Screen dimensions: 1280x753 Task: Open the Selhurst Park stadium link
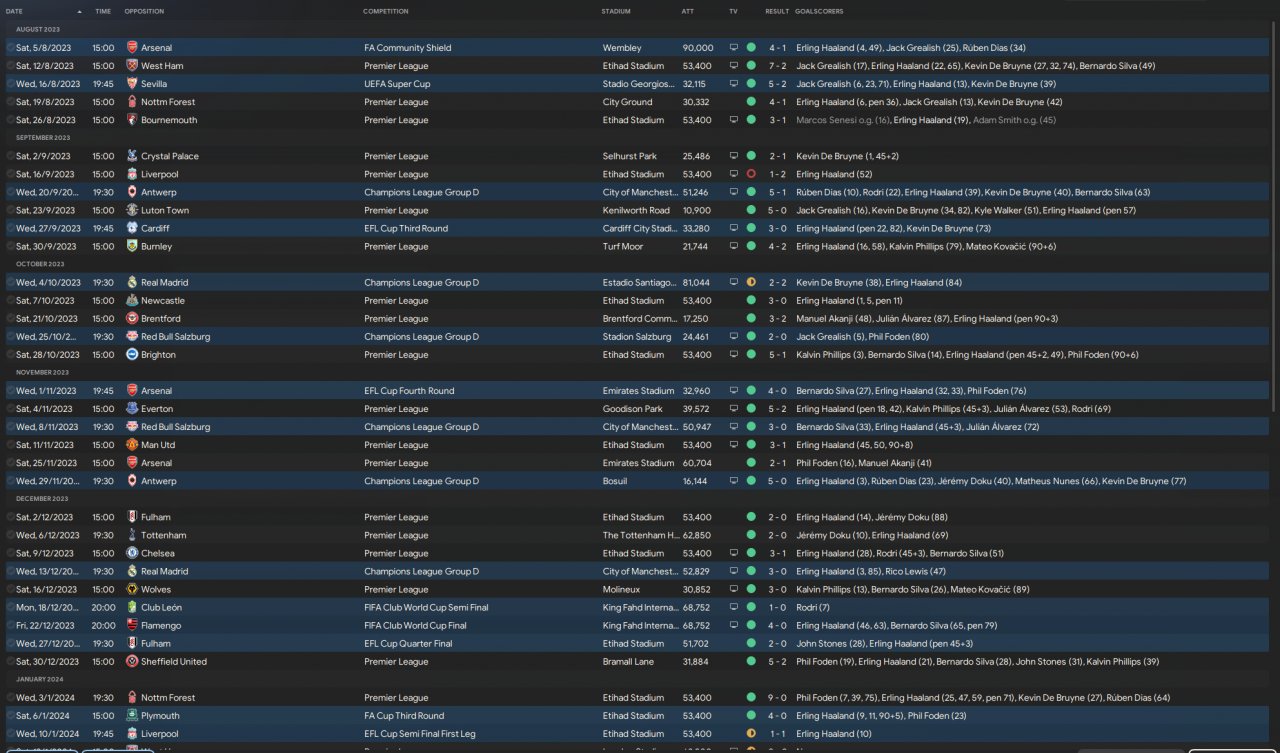point(629,156)
